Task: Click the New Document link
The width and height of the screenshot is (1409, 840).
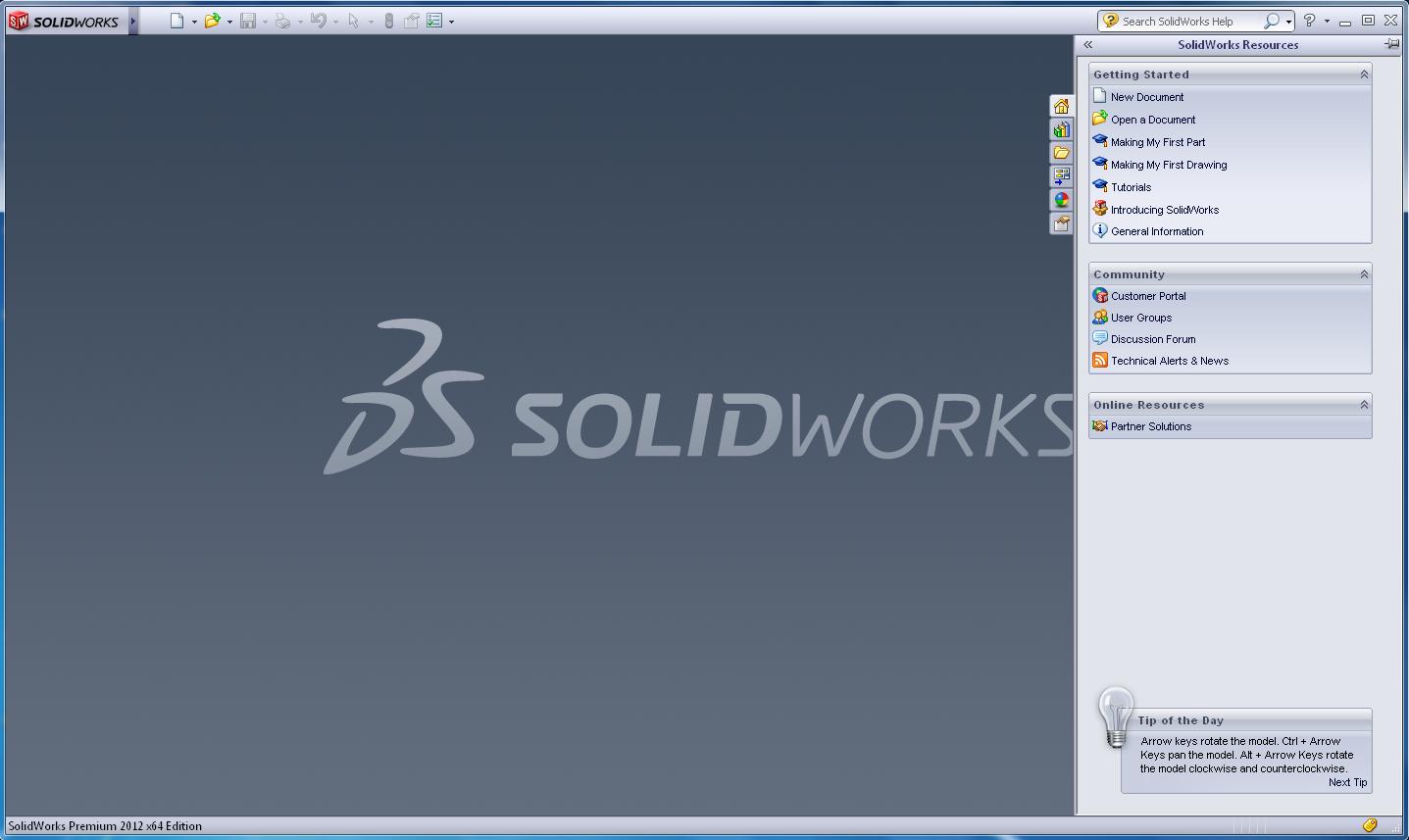Action: pyautogui.click(x=1147, y=97)
